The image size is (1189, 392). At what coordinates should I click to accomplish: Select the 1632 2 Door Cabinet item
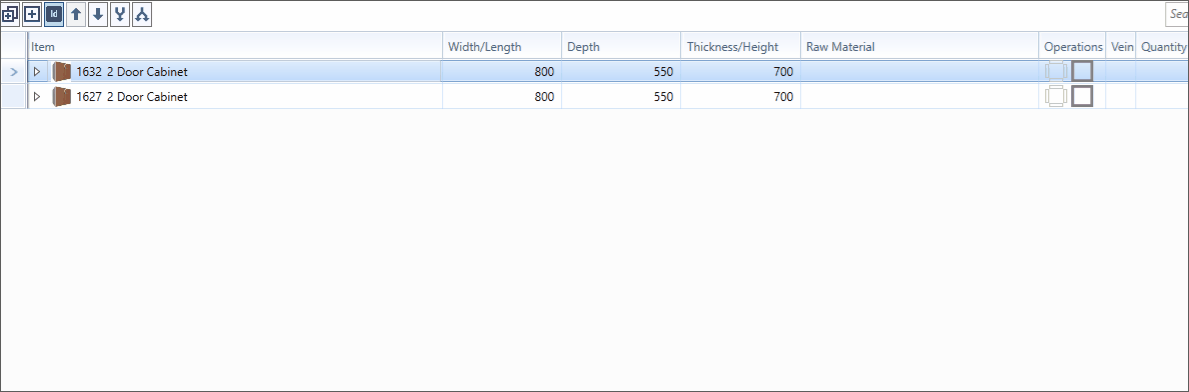132,72
